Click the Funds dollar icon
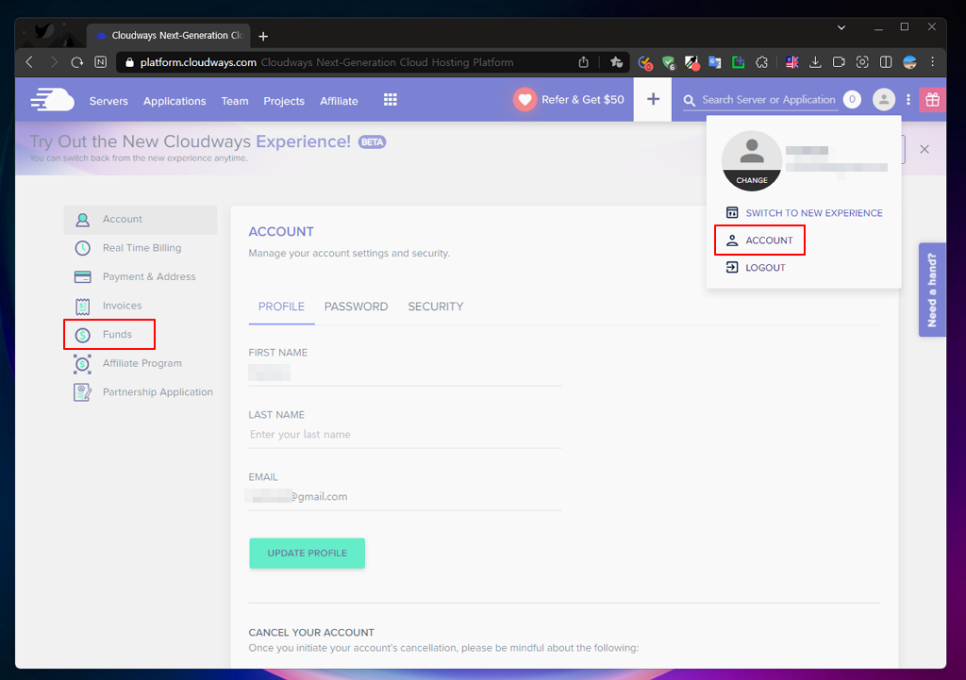Image resolution: width=966 pixels, height=680 pixels. coord(83,335)
